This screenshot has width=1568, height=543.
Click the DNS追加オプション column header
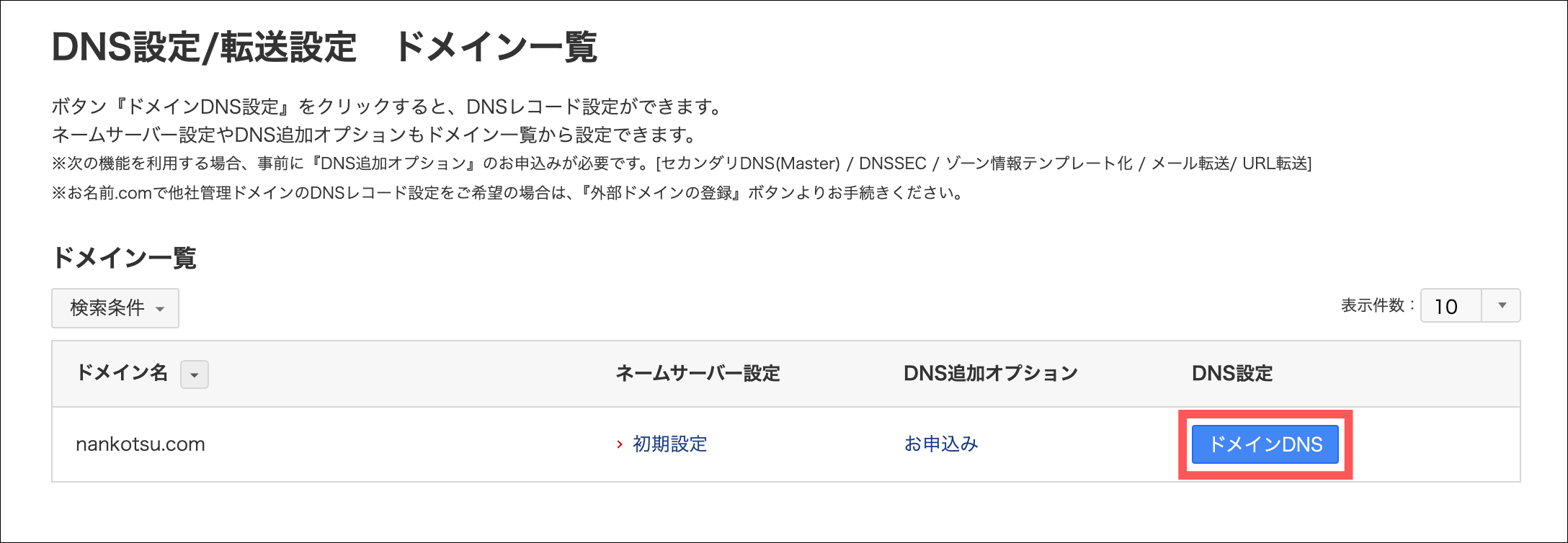pyautogui.click(x=990, y=373)
